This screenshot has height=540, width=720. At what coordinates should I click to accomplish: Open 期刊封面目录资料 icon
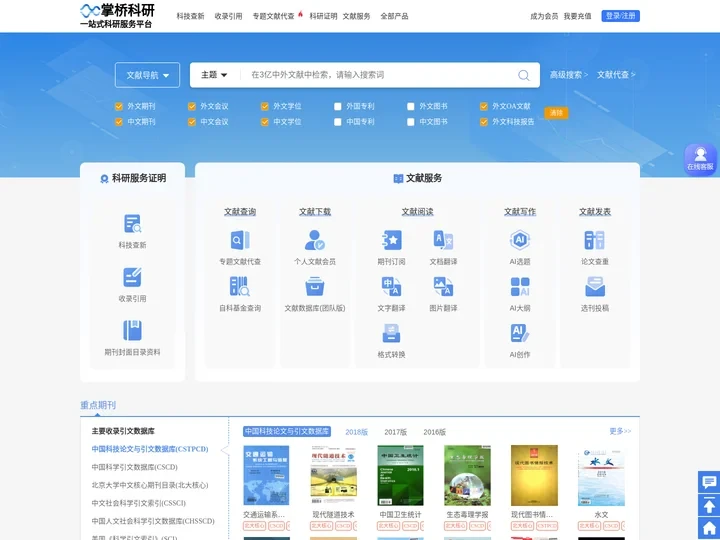(132, 330)
